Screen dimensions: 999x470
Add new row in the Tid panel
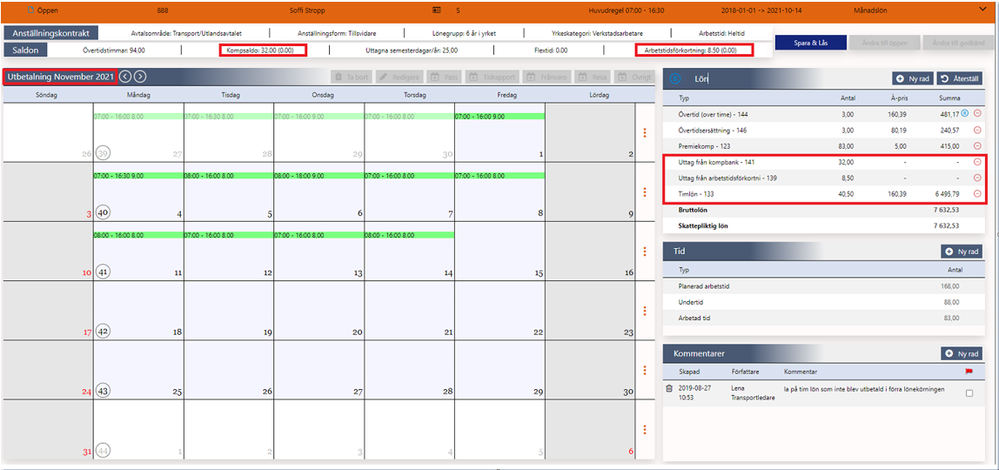pos(961,252)
